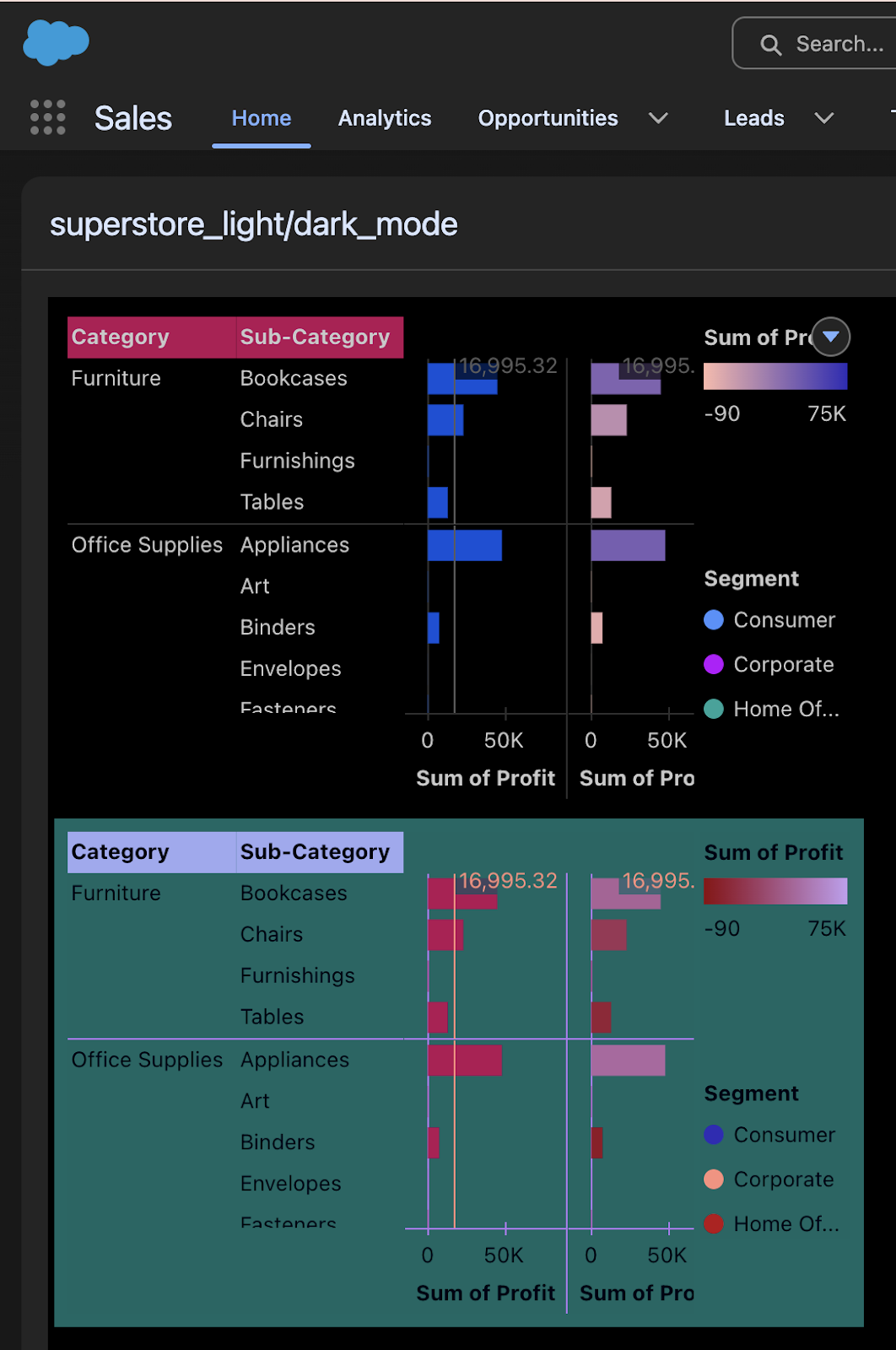Expand the Opportunities menu chevron
The height and width of the screenshot is (1350, 896).
coord(658,118)
